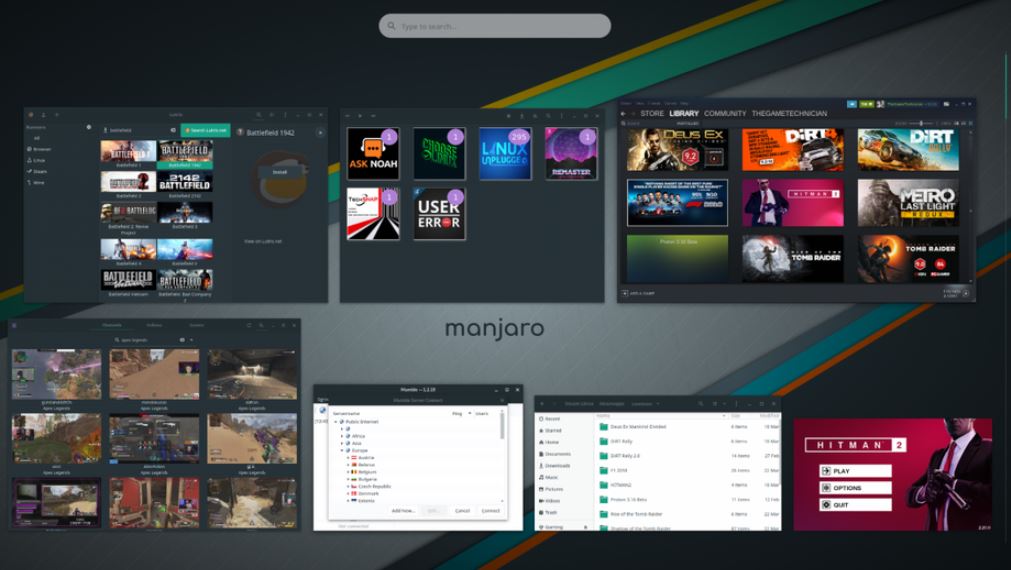Image resolution: width=1011 pixels, height=570 pixels.
Task: Click OPTIONS in Hitman 2 launcher
Action: pyautogui.click(x=856, y=488)
